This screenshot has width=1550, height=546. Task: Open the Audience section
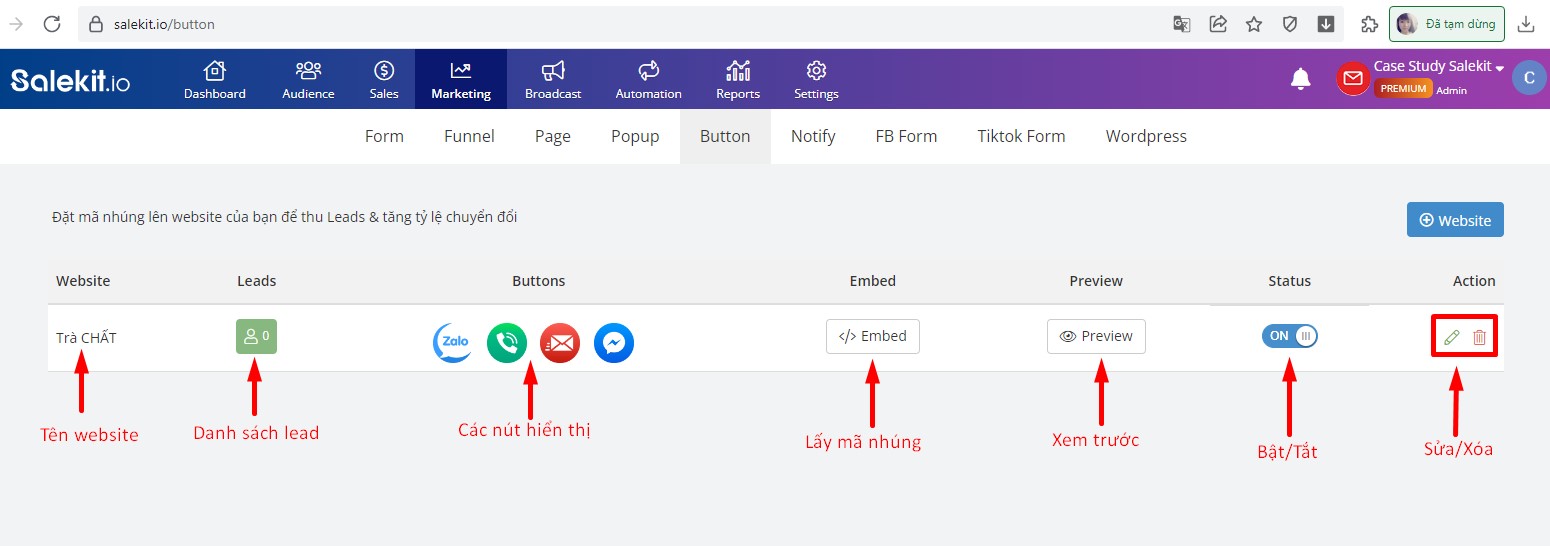coord(308,80)
